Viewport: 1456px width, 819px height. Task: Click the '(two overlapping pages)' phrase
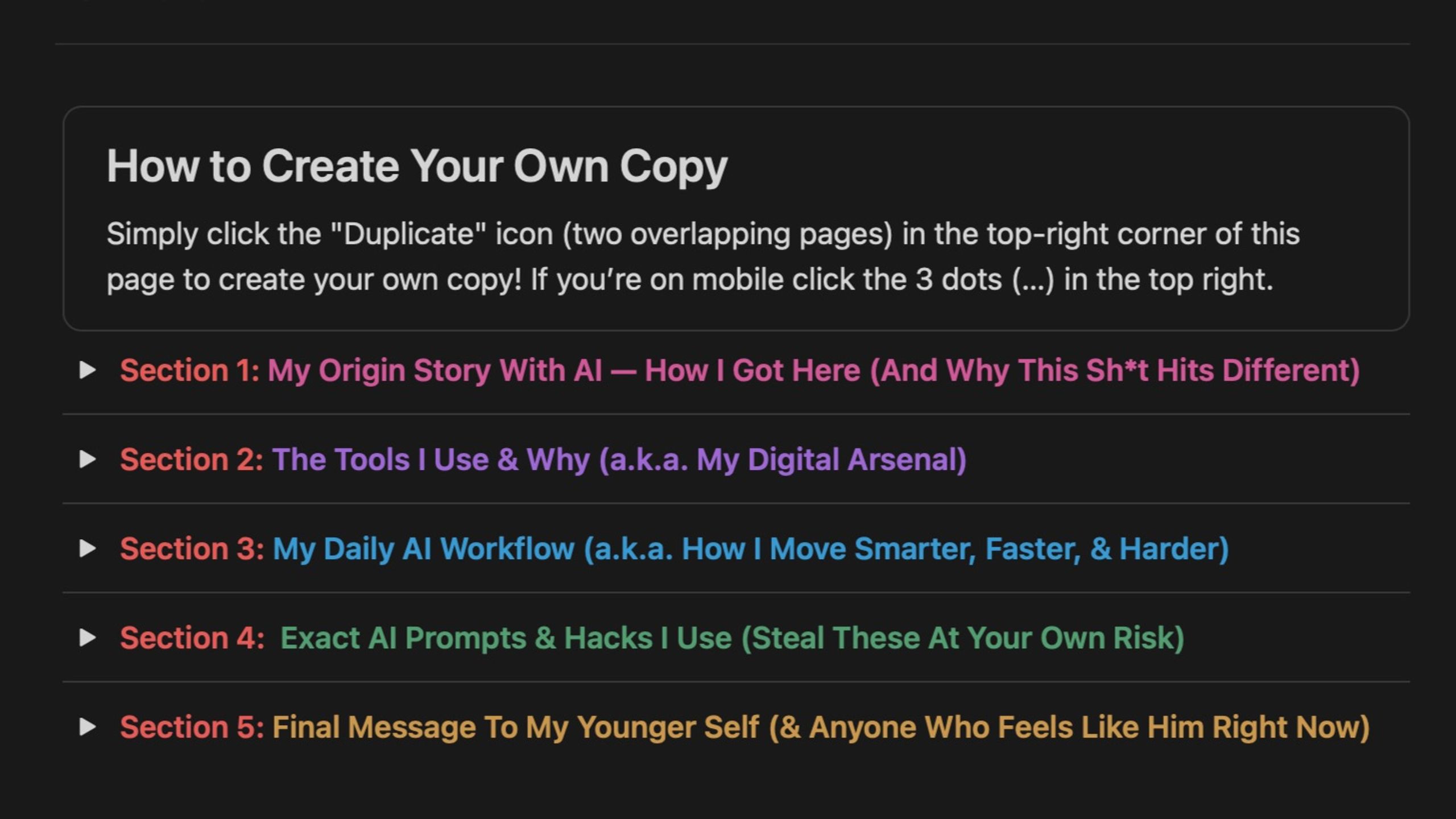click(x=727, y=234)
